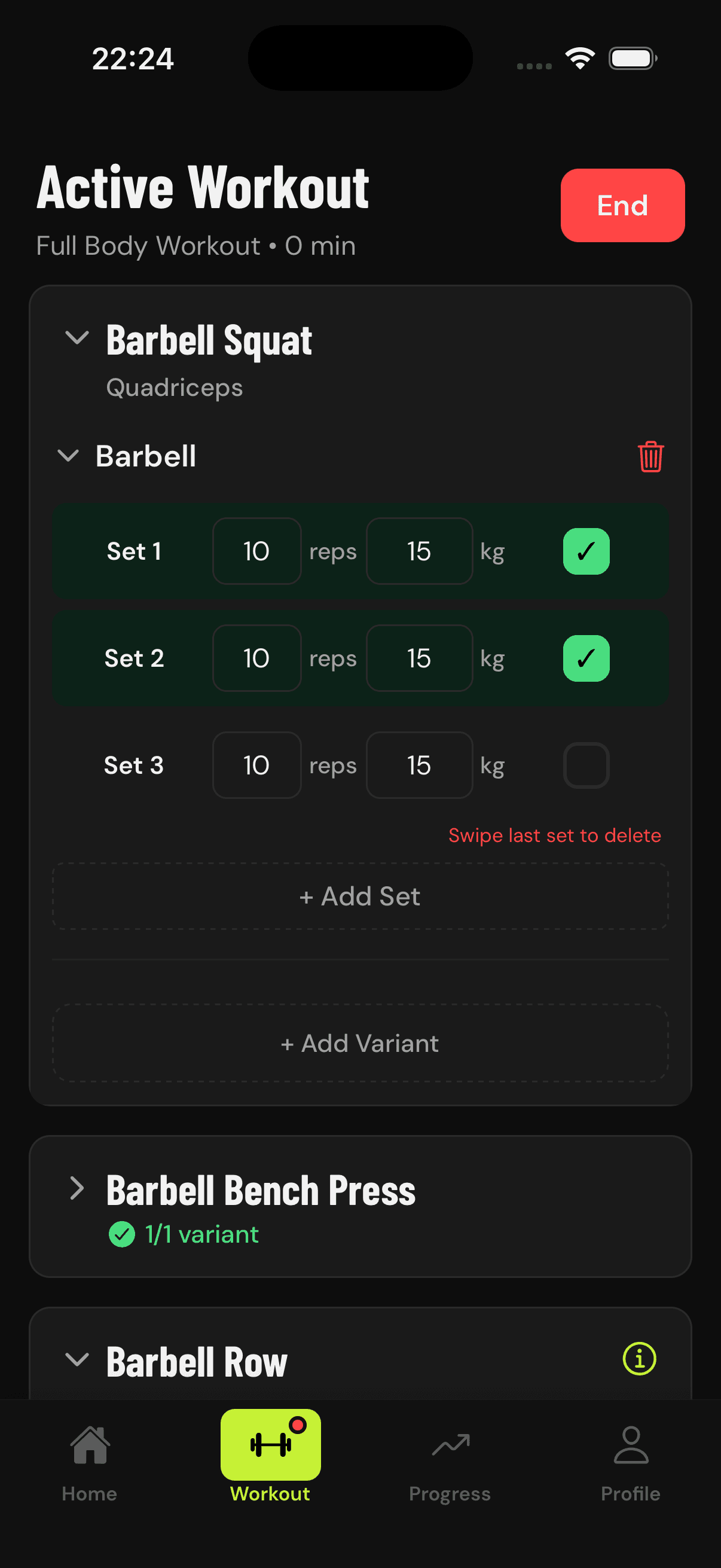721x1568 pixels.
Task: Mark Set 3 as completed
Action: click(586, 765)
